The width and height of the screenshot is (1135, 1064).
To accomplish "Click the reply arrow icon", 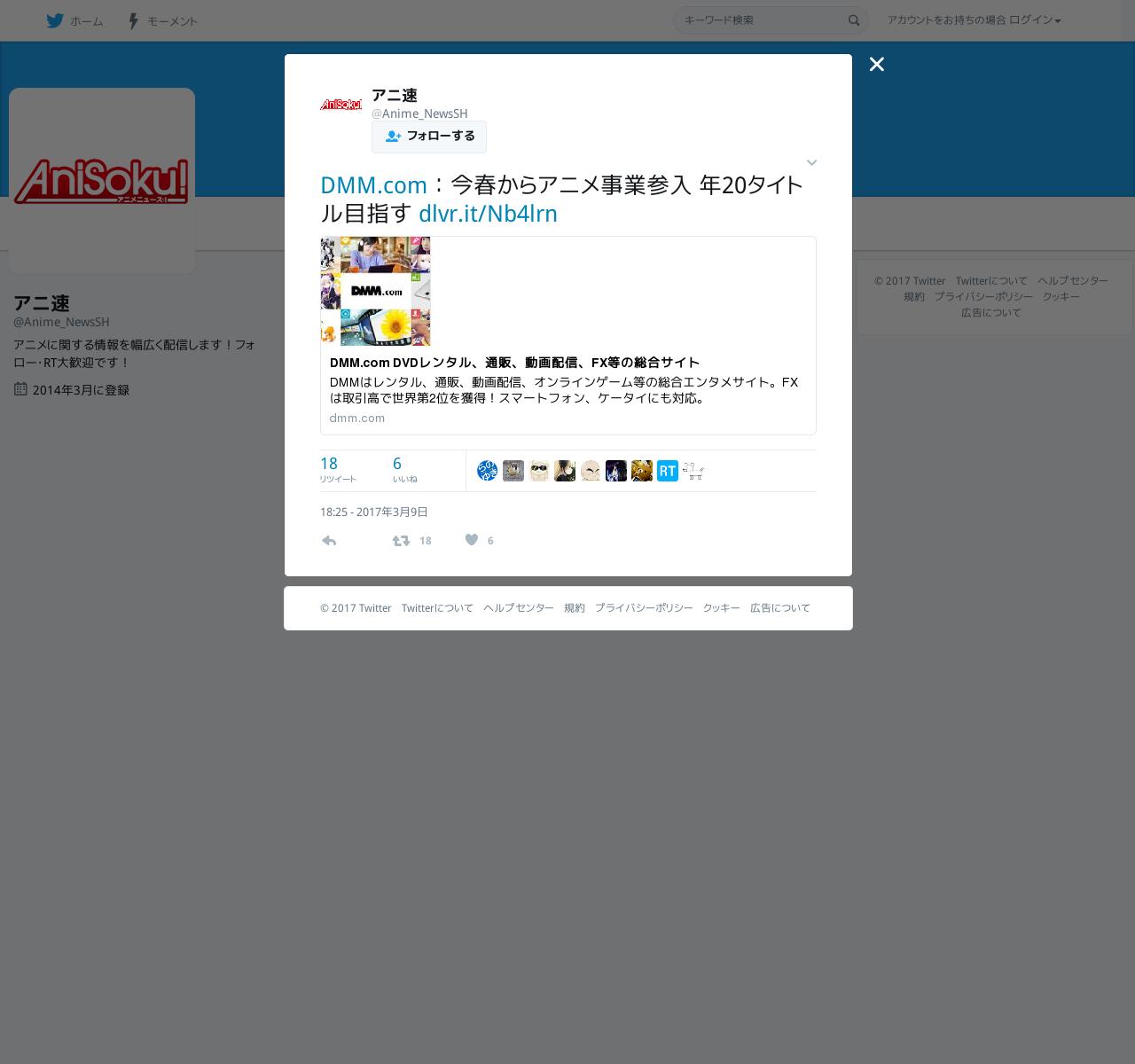I will click(329, 540).
